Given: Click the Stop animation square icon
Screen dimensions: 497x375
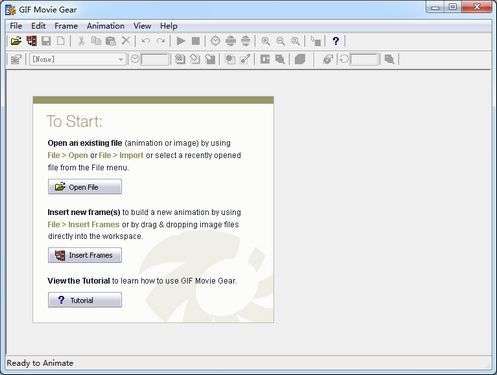Looking at the screenshot, I should [x=196, y=41].
